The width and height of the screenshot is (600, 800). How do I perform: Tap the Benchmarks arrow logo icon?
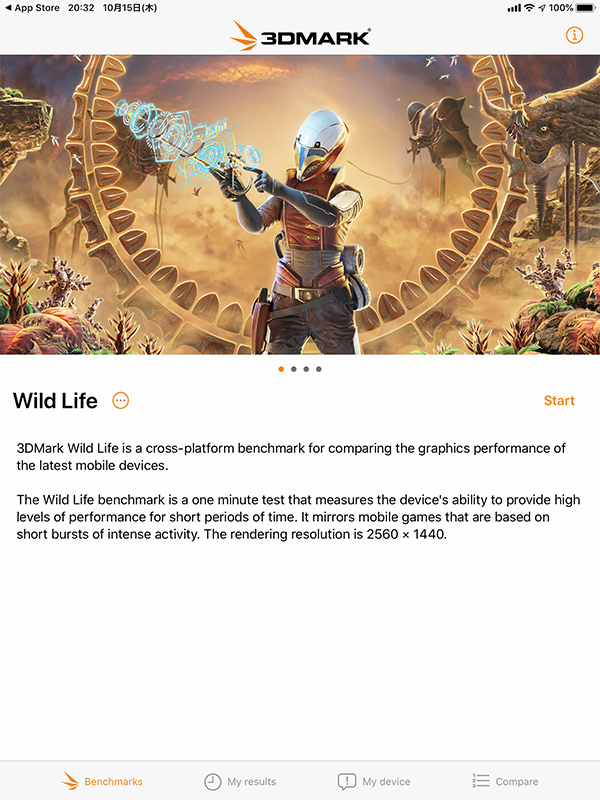pos(70,781)
